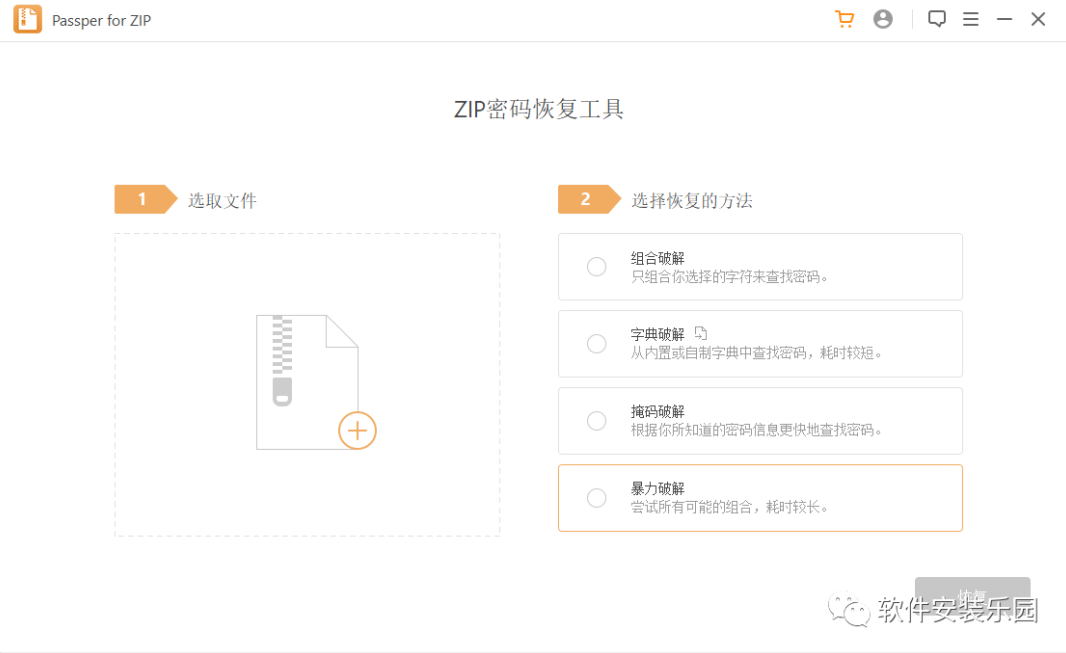This screenshot has height=653, width=1066.
Task: Click the step 1 orange badge
Action: [144, 200]
